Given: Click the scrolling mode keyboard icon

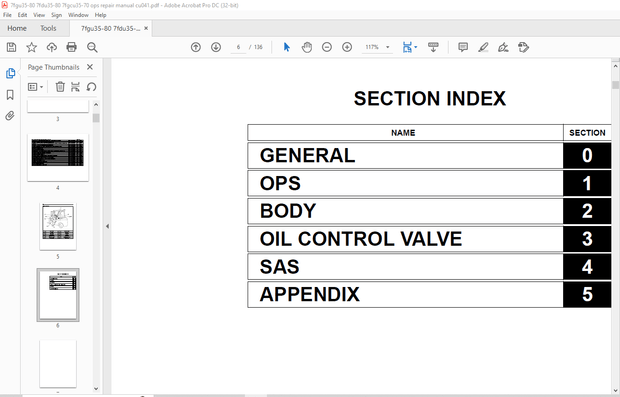Looking at the screenshot, I should tap(433, 47).
